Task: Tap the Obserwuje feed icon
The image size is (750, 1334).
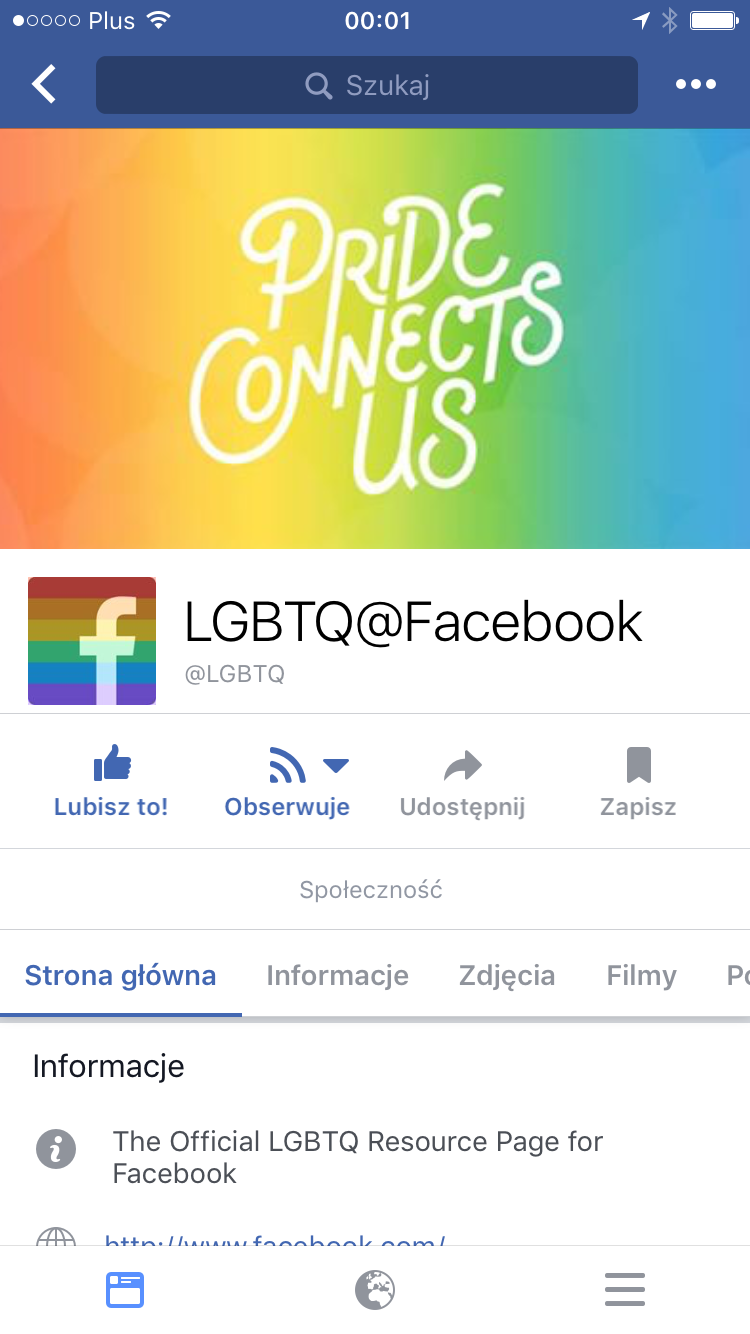Action: click(288, 767)
